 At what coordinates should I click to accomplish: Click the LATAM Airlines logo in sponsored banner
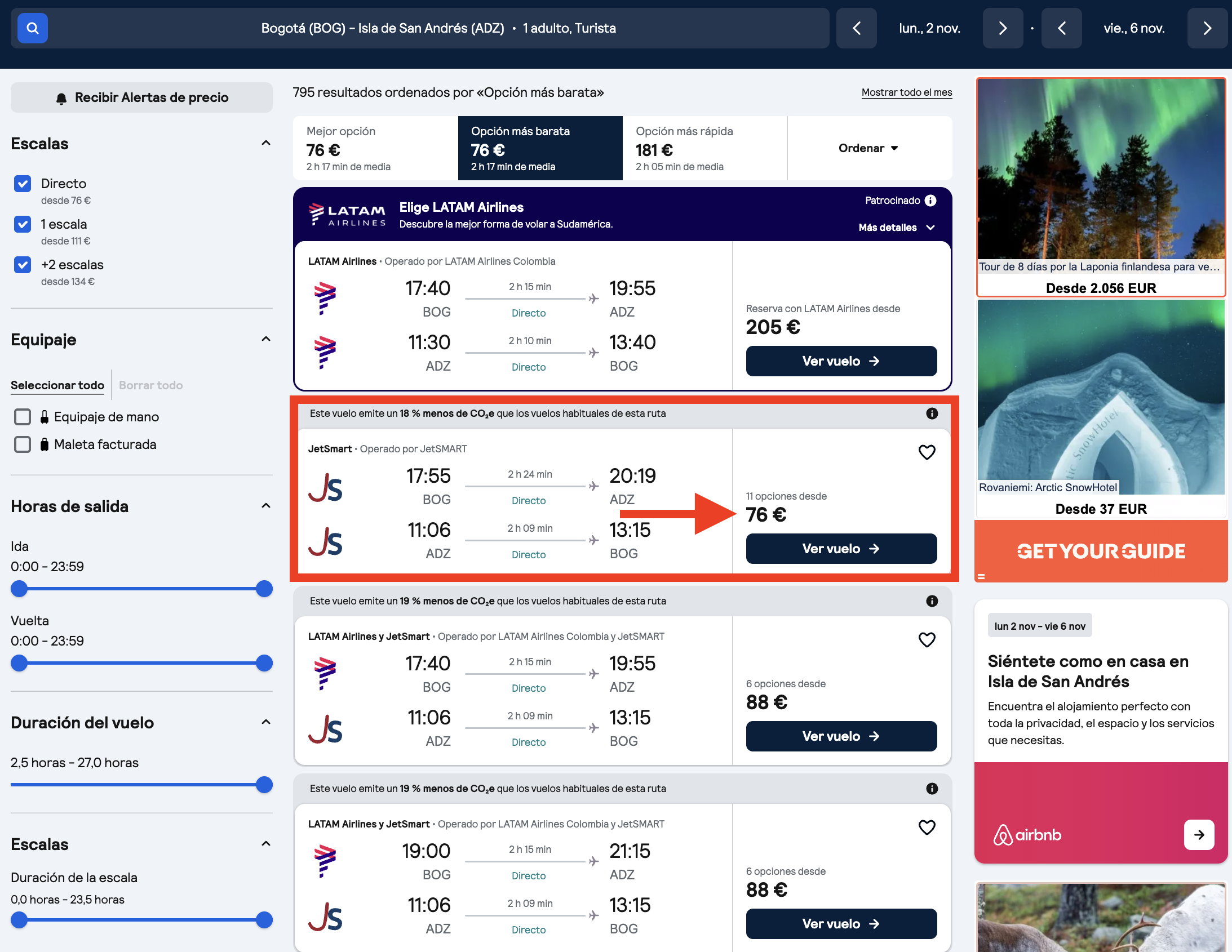point(348,214)
